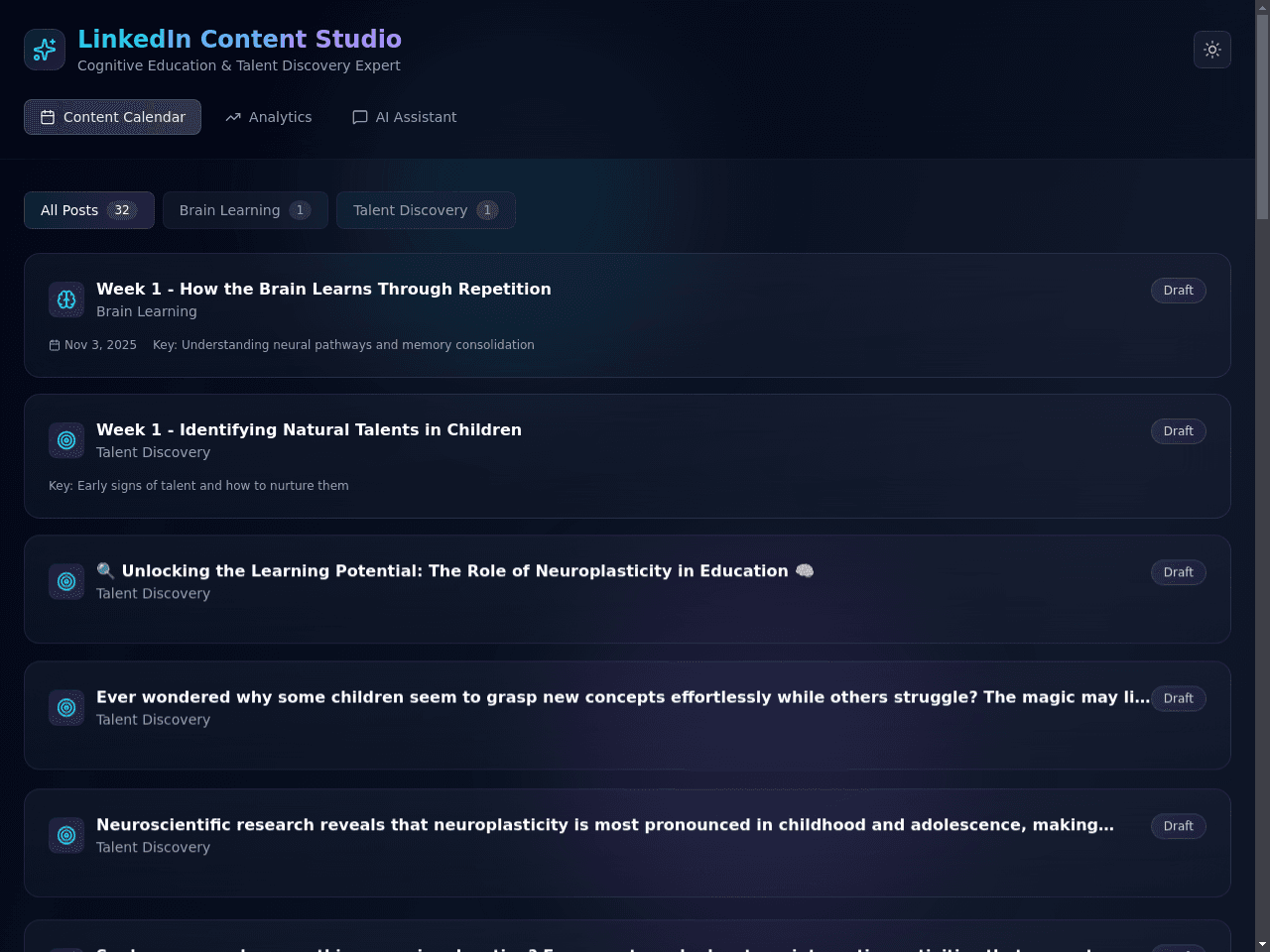Click the target icon on the Ever wondered post
The height and width of the screenshot is (952, 1270).
click(x=66, y=707)
